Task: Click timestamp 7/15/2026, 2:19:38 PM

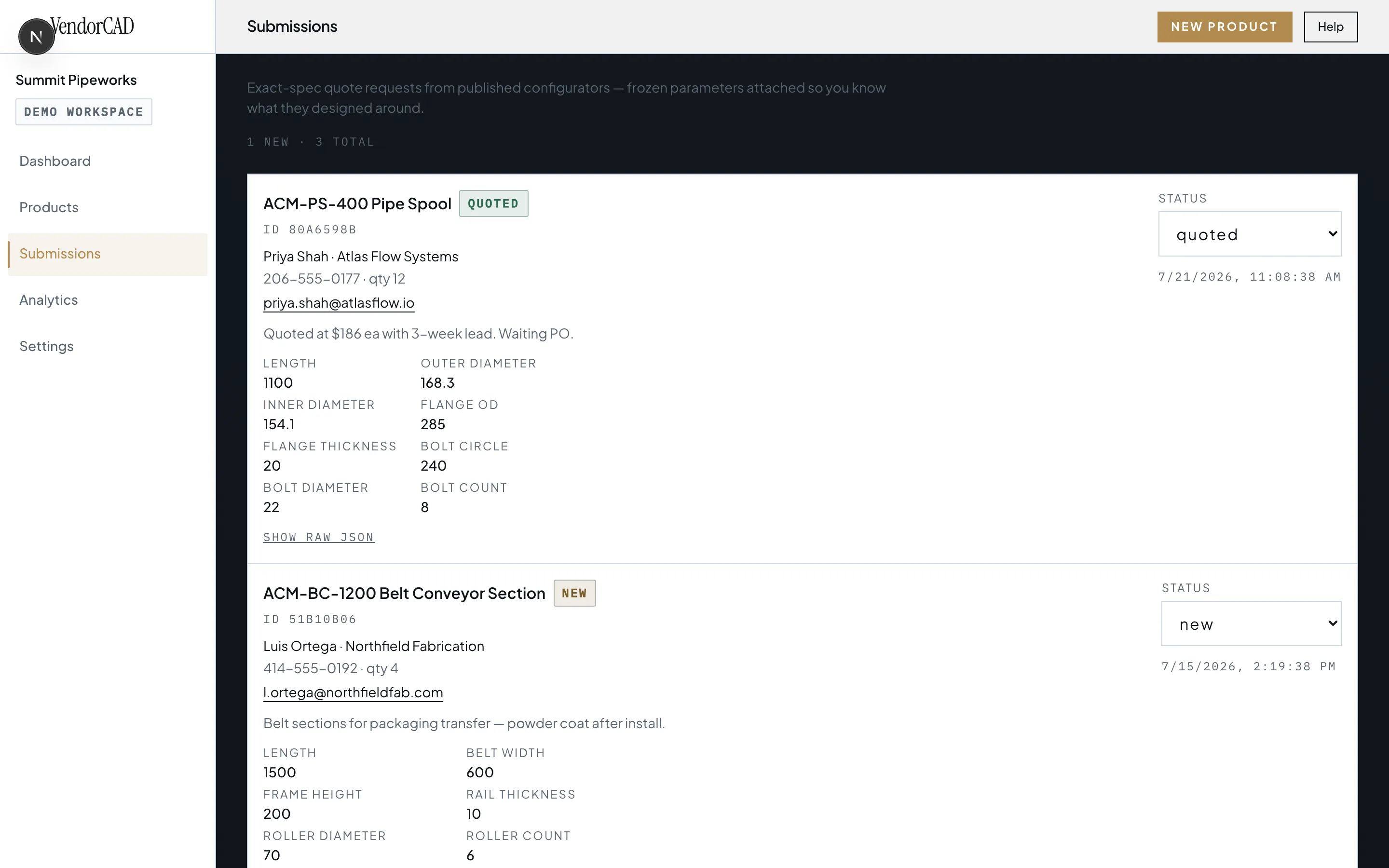Action: 1249,667
